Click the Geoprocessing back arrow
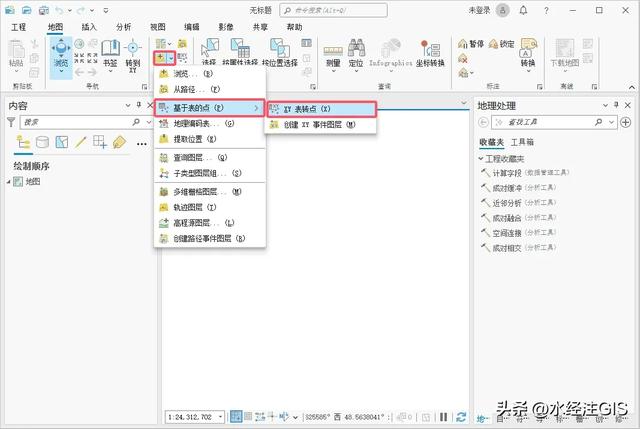Viewport: 640px width, 429px height. click(483, 122)
